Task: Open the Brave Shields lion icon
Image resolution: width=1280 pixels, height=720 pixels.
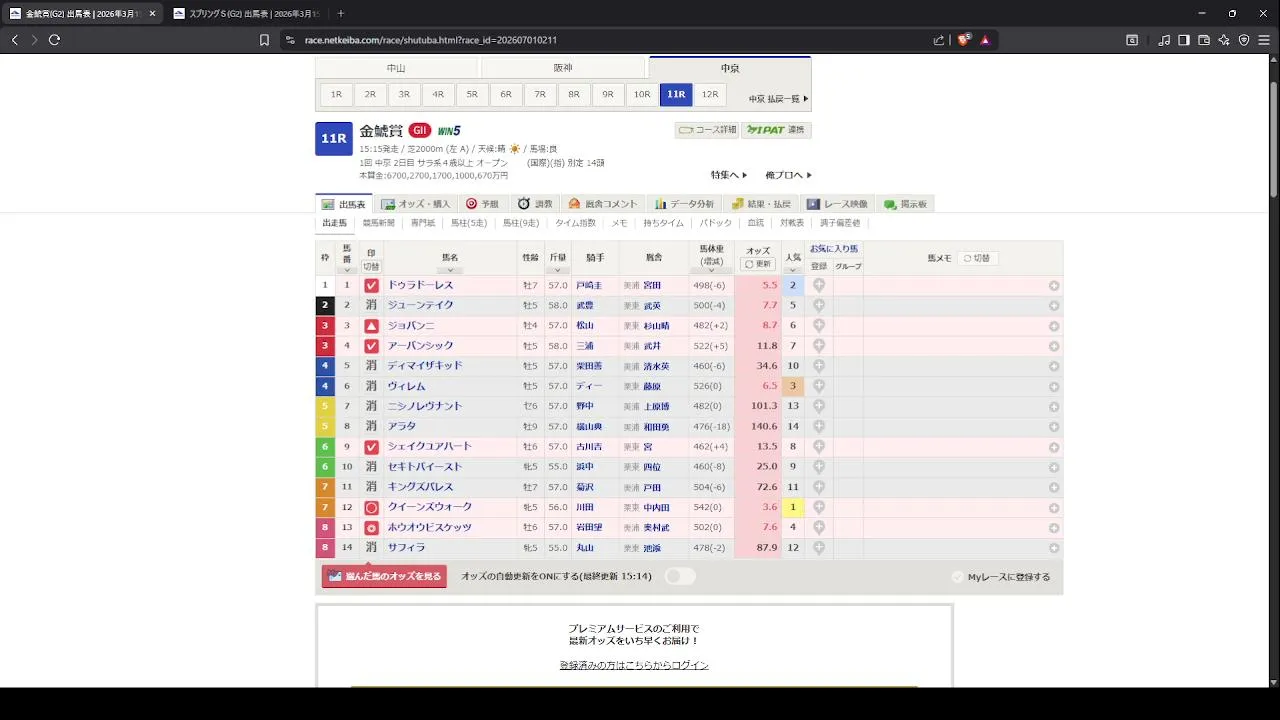Action: tap(964, 40)
